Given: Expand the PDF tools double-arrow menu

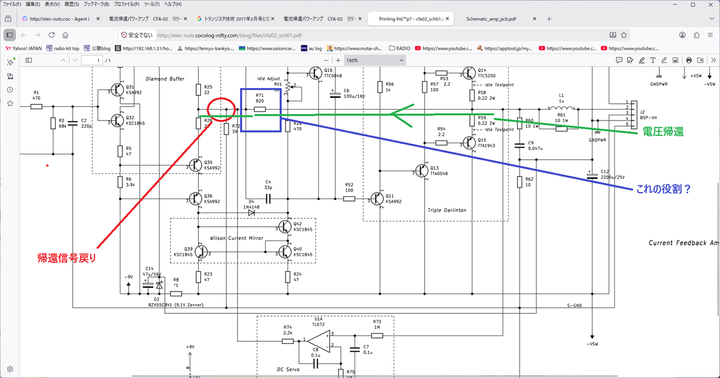Looking at the screenshot, I should [713, 60].
